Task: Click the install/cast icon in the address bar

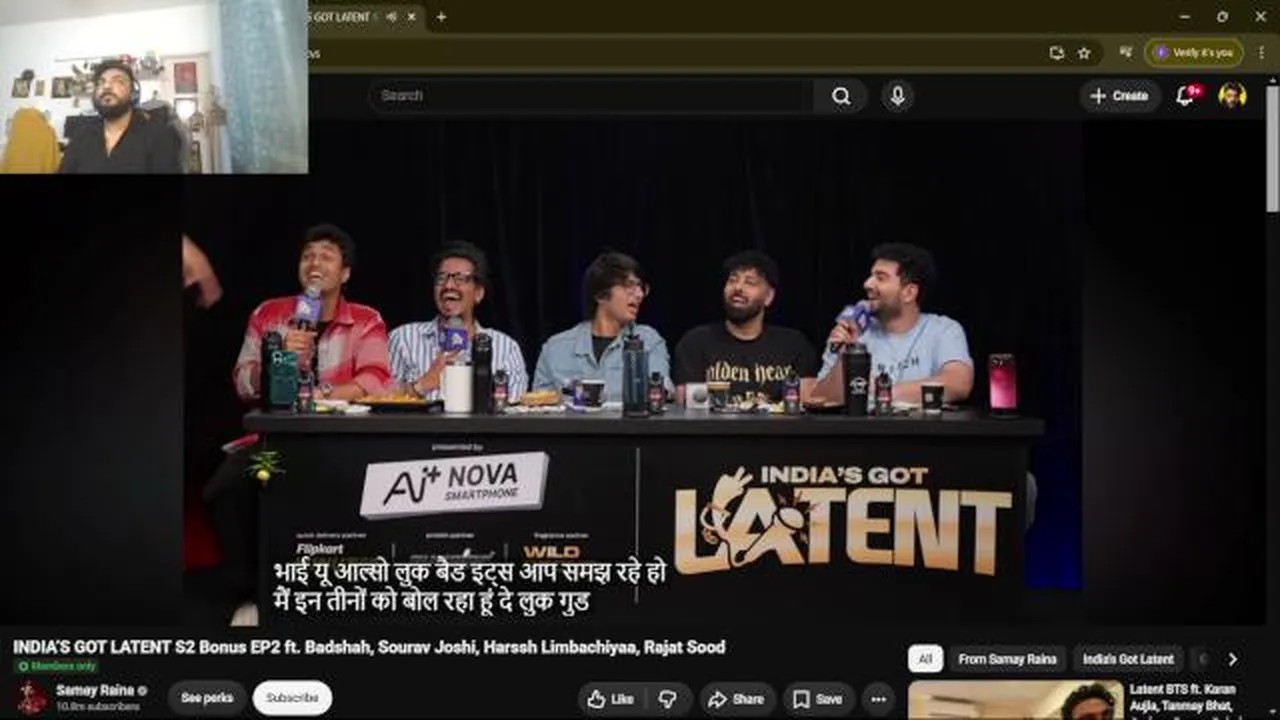Action: tap(1057, 53)
